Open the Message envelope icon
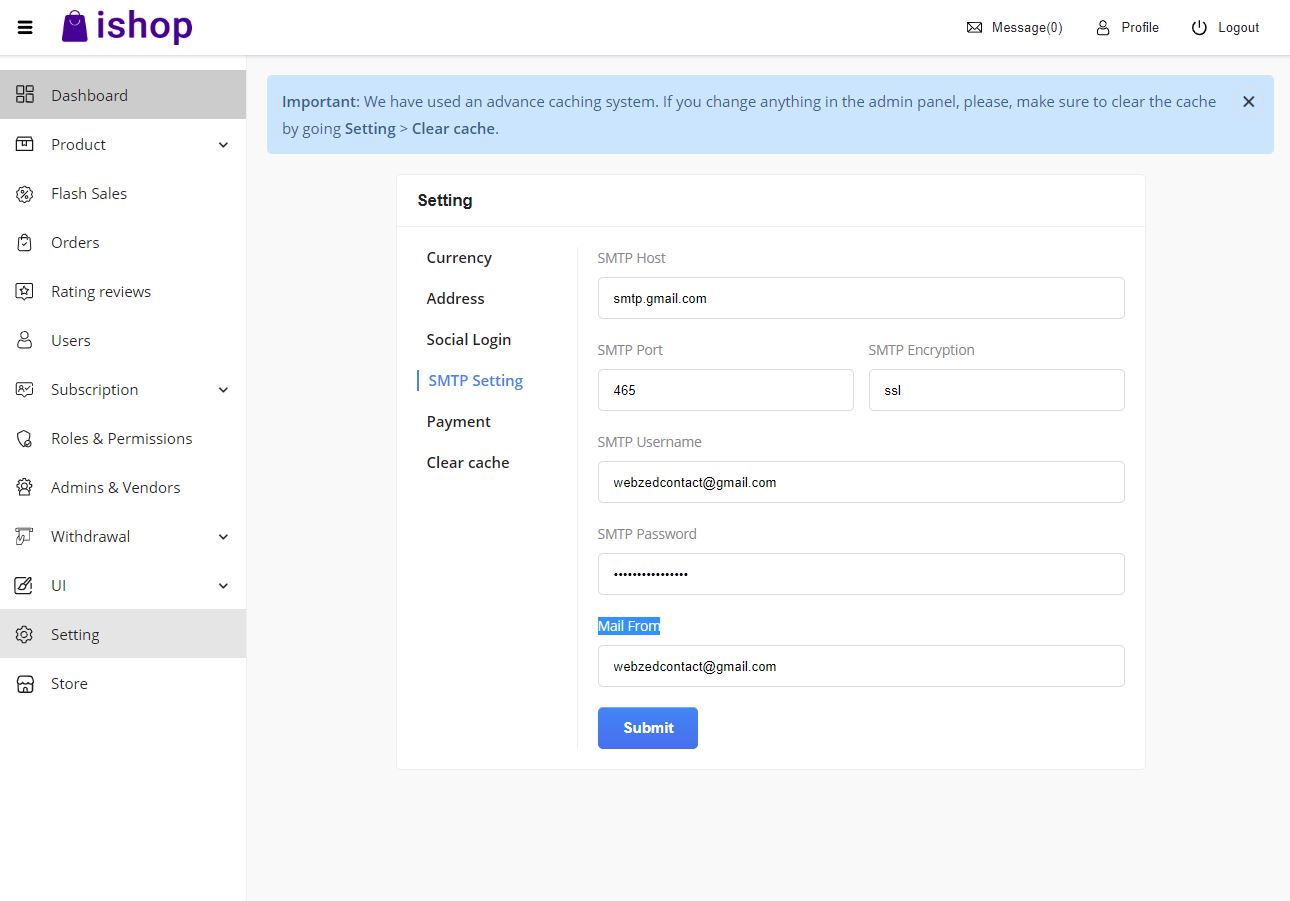Image resolution: width=1290 pixels, height=901 pixels. point(974,28)
